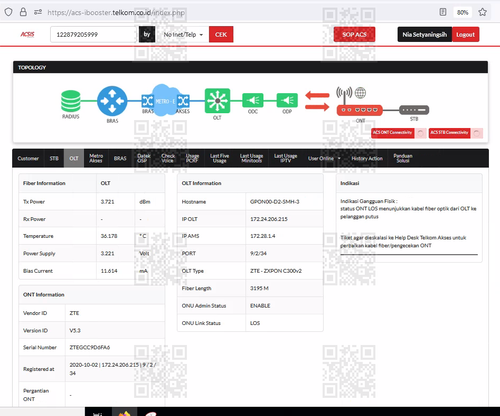Click the gray STB device icon
The image size is (500, 416).
click(x=414, y=110)
